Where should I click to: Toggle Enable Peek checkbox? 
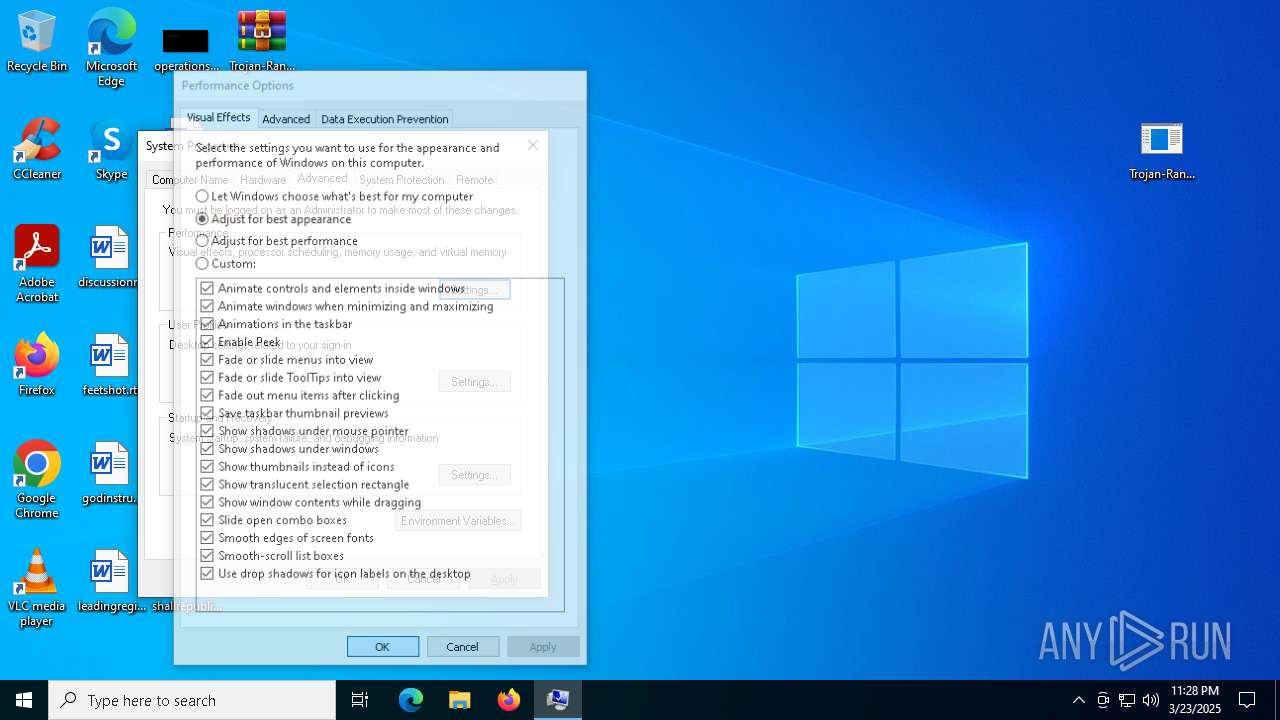(x=240, y=342)
